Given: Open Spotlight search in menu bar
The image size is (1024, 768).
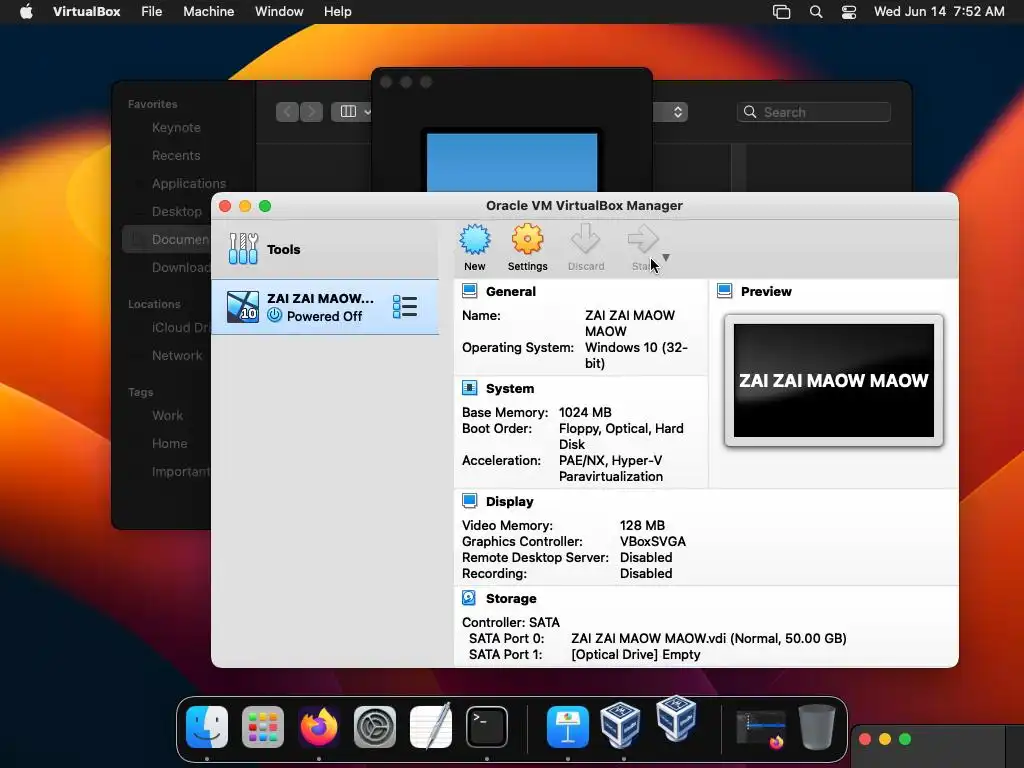Looking at the screenshot, I should (816, 12).
